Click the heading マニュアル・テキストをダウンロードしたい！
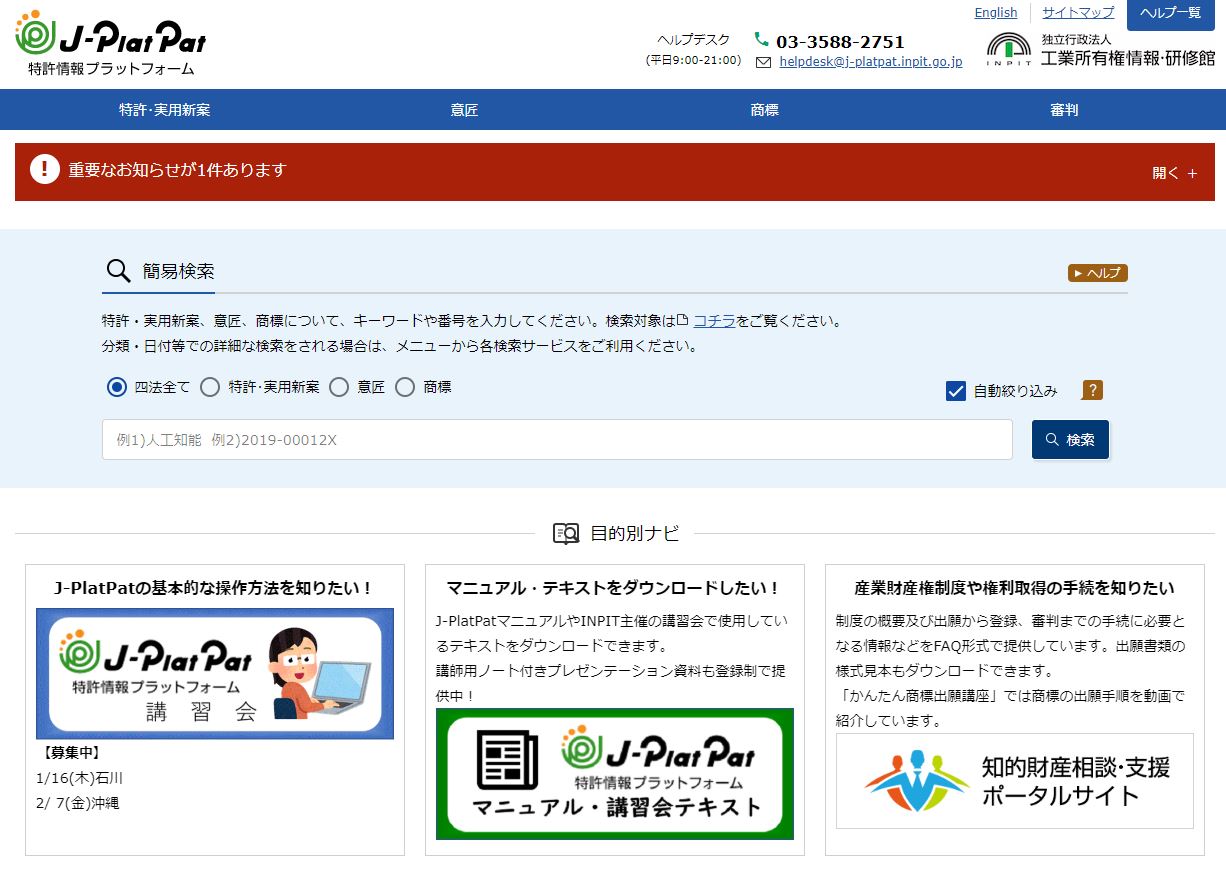The image size is (1226, 871). click(x=614, y=588)
